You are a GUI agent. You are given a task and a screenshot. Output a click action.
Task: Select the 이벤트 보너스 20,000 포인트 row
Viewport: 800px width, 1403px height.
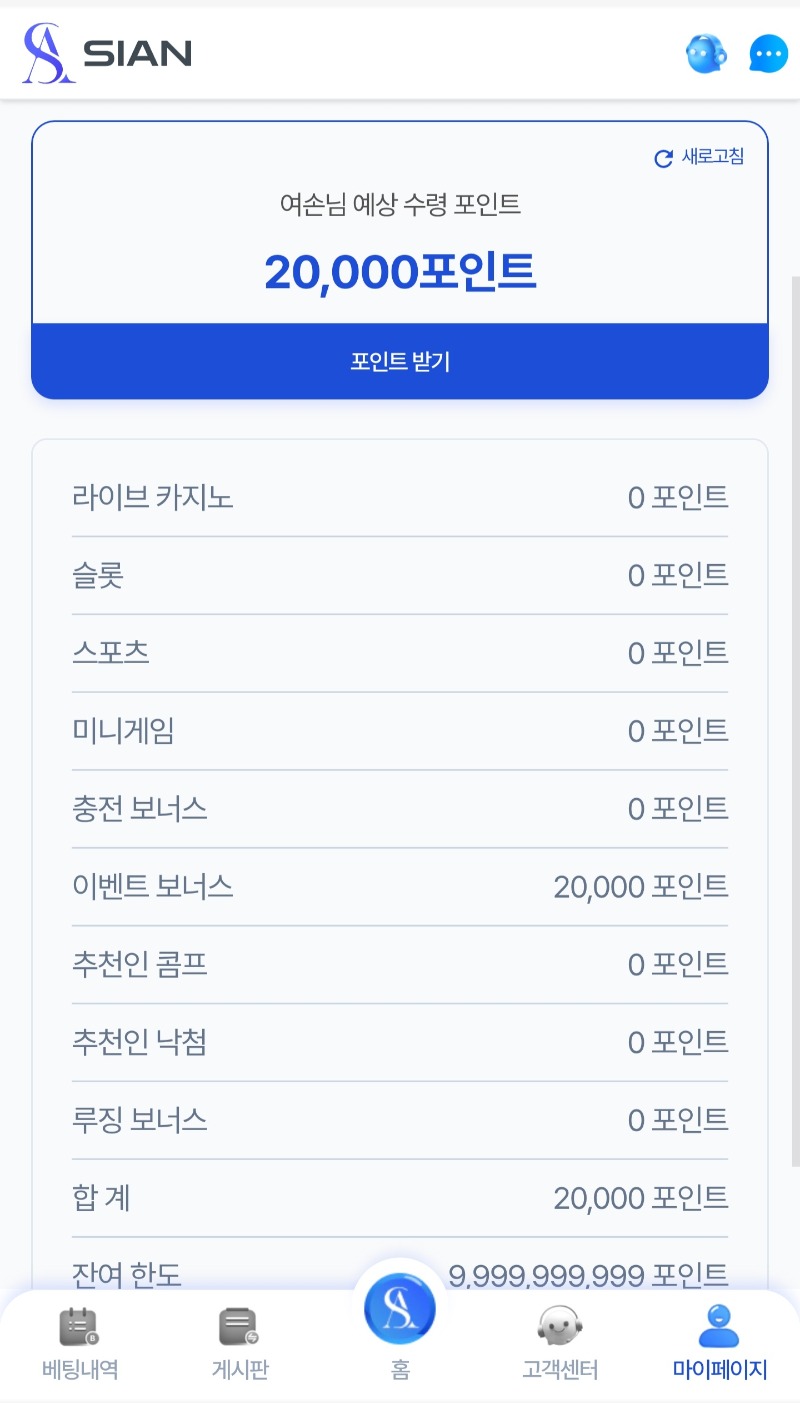pyautogui.click(x=400, y=887)
